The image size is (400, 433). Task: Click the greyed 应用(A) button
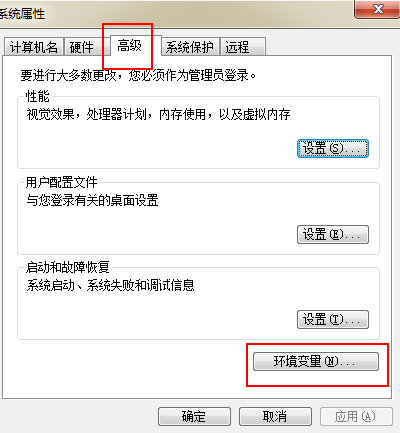(x=356, y=416)
